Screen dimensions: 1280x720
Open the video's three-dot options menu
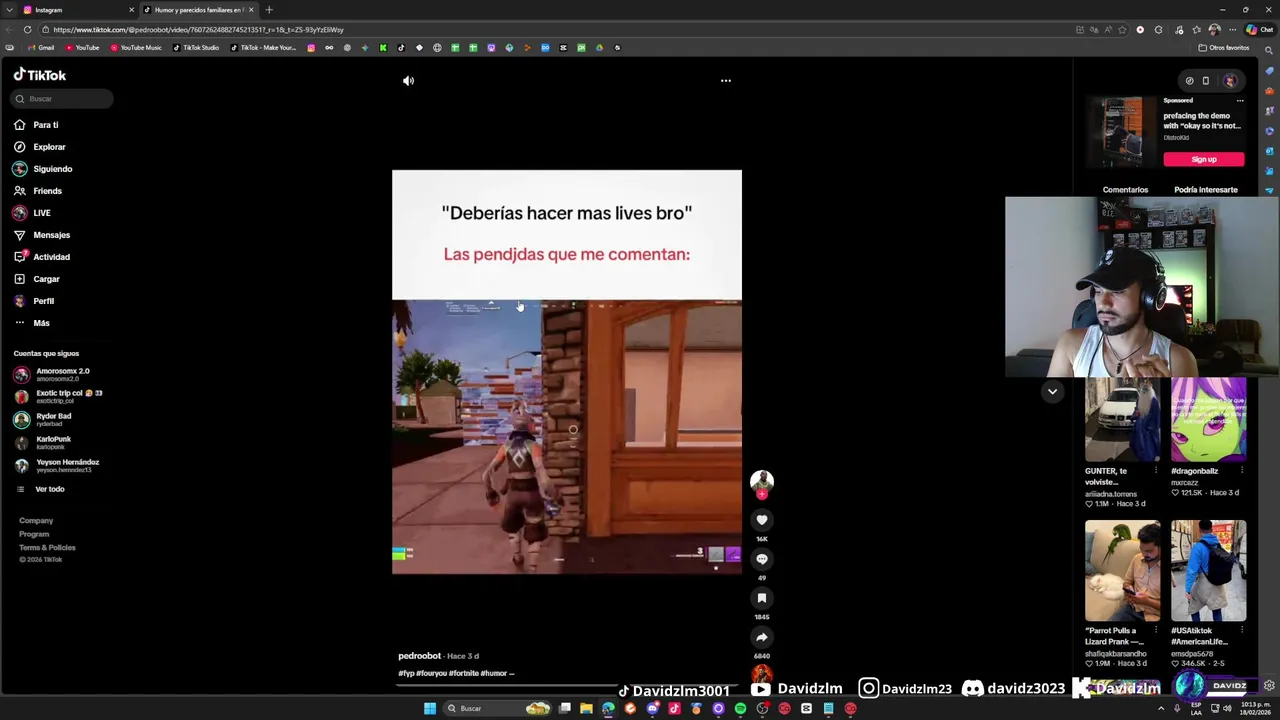pos(726,81)
